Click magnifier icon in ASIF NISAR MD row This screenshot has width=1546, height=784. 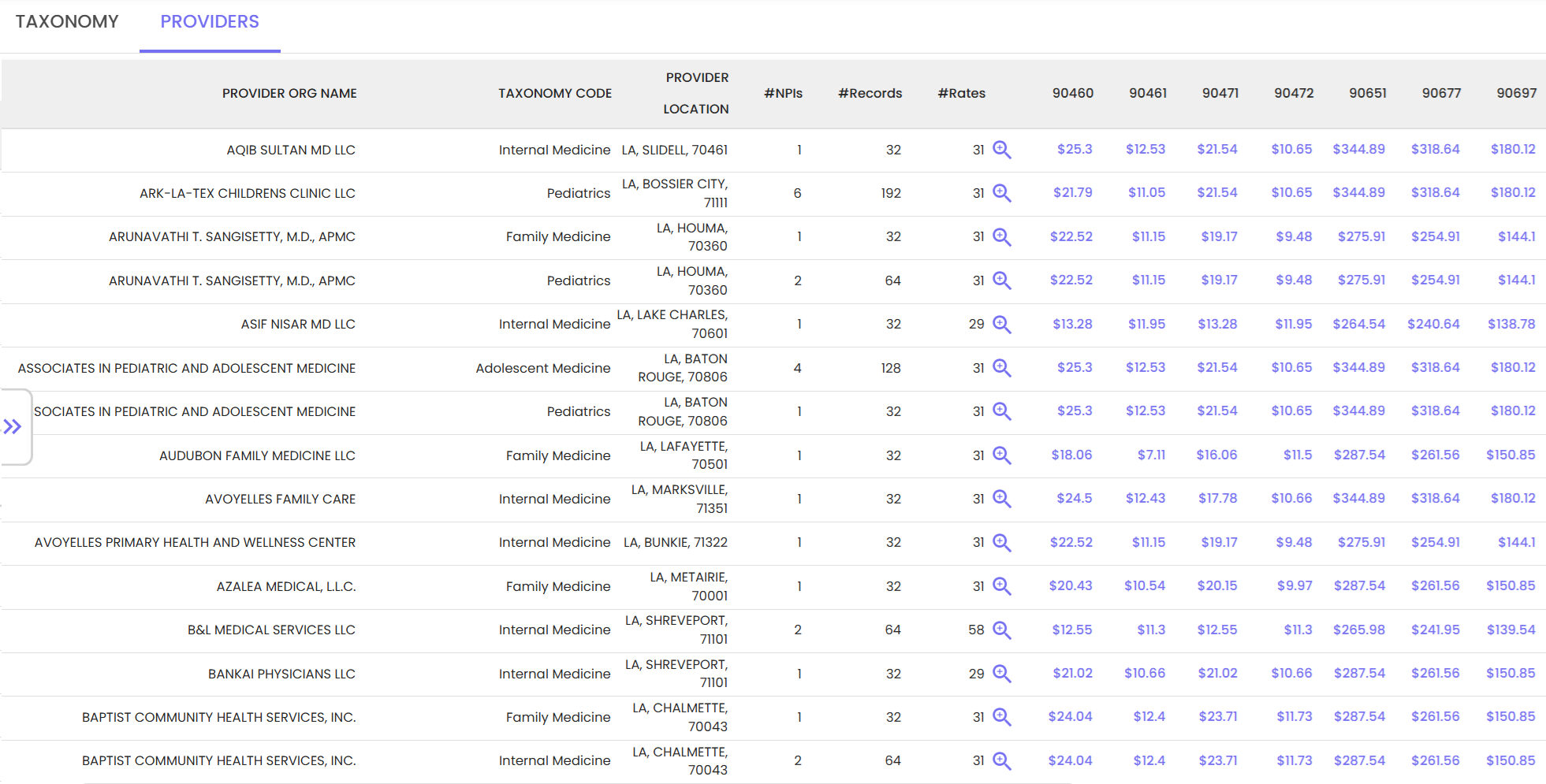[1001, 324]
